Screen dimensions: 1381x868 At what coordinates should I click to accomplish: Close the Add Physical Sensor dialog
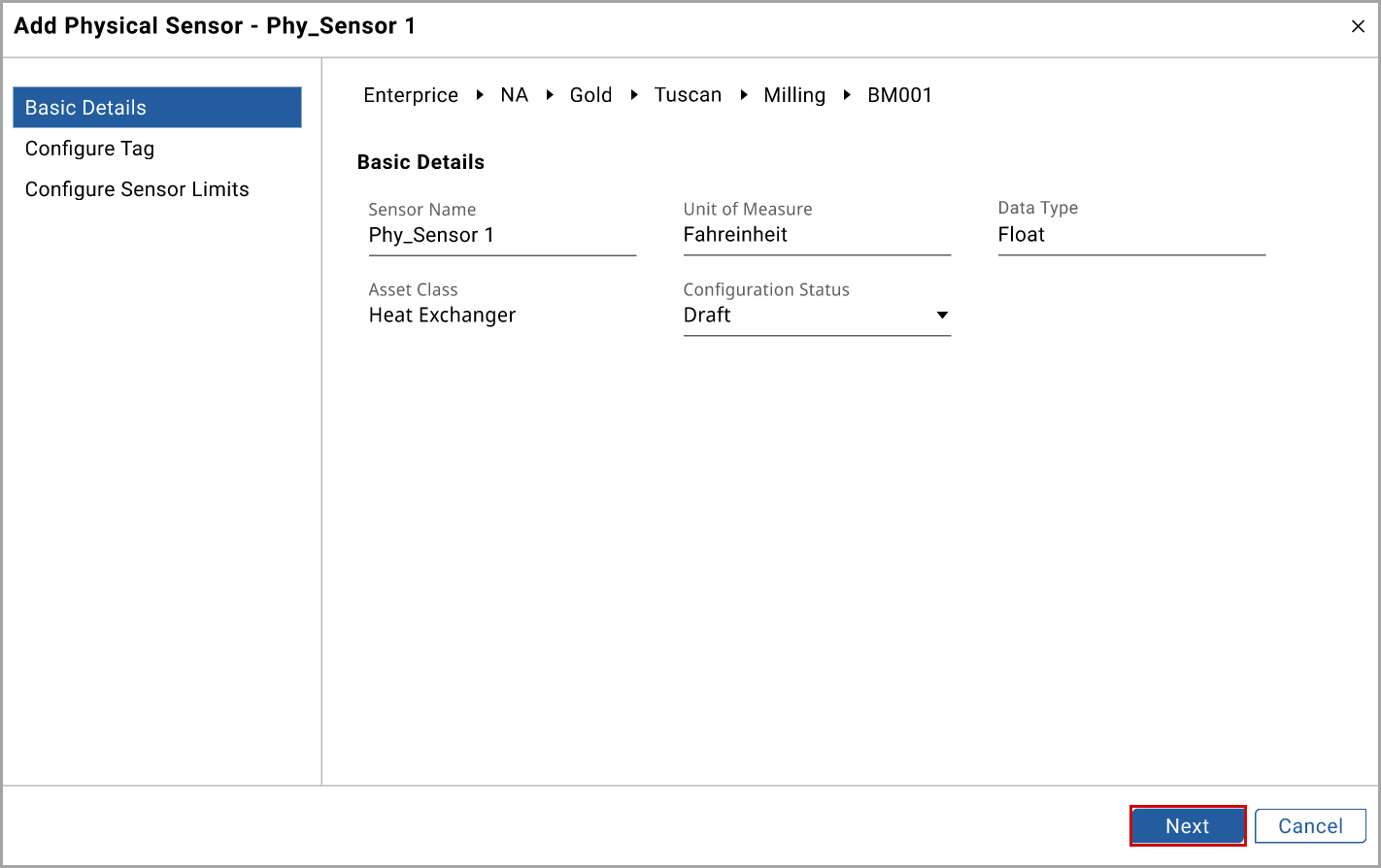pyautogui.click(x=1358, y=27)
